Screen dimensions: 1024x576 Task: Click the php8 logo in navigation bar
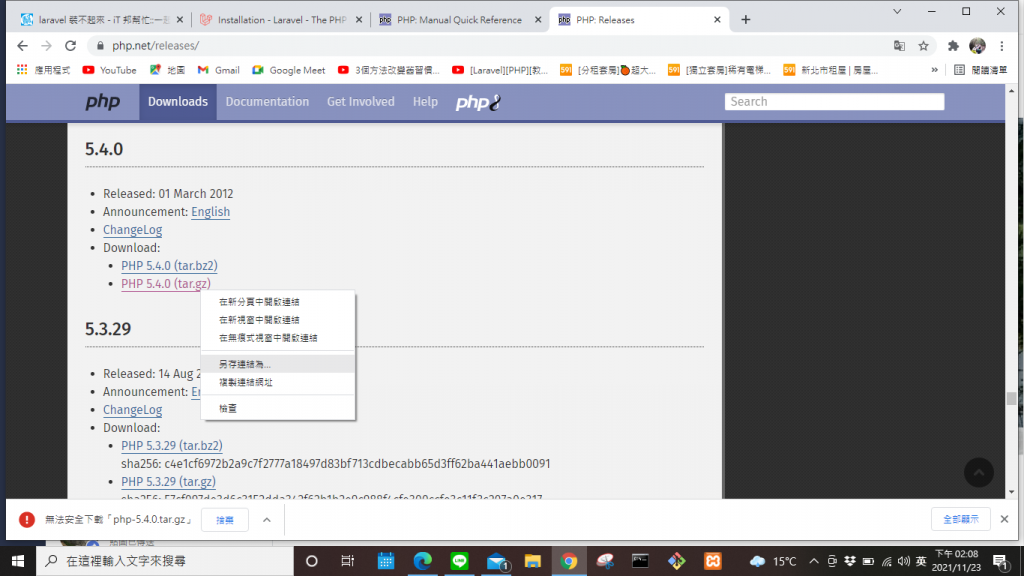click(478, 102)
